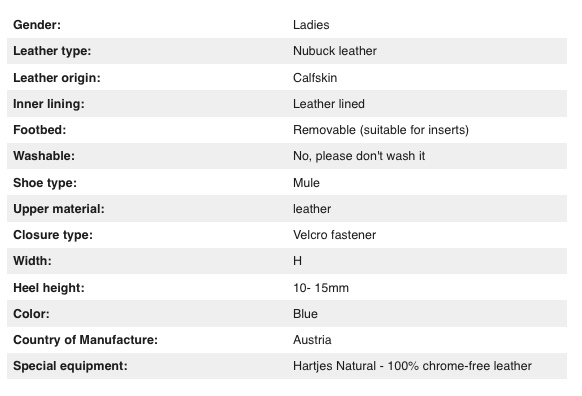Image resolution: width=582 pixels, height=396 pixels.
Task: Select Removable (suitable for inserts) text
Action: pyautogui.click(x=381, y=130)
